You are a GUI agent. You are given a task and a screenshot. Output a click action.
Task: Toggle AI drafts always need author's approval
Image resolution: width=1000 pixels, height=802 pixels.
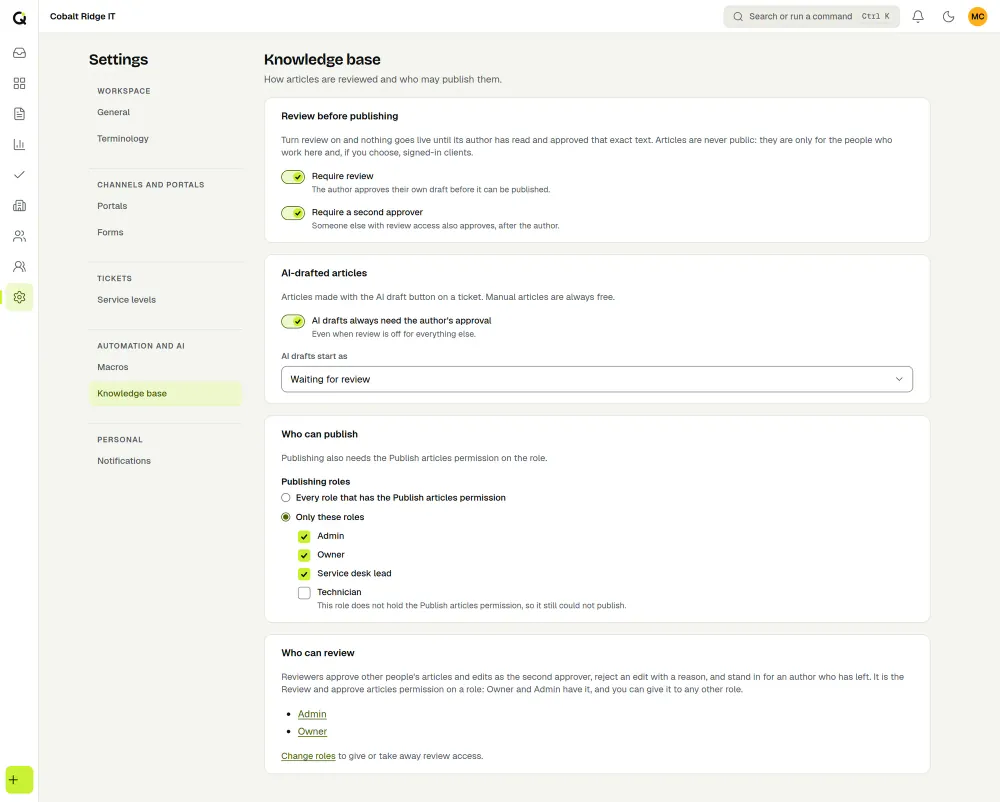293,321
